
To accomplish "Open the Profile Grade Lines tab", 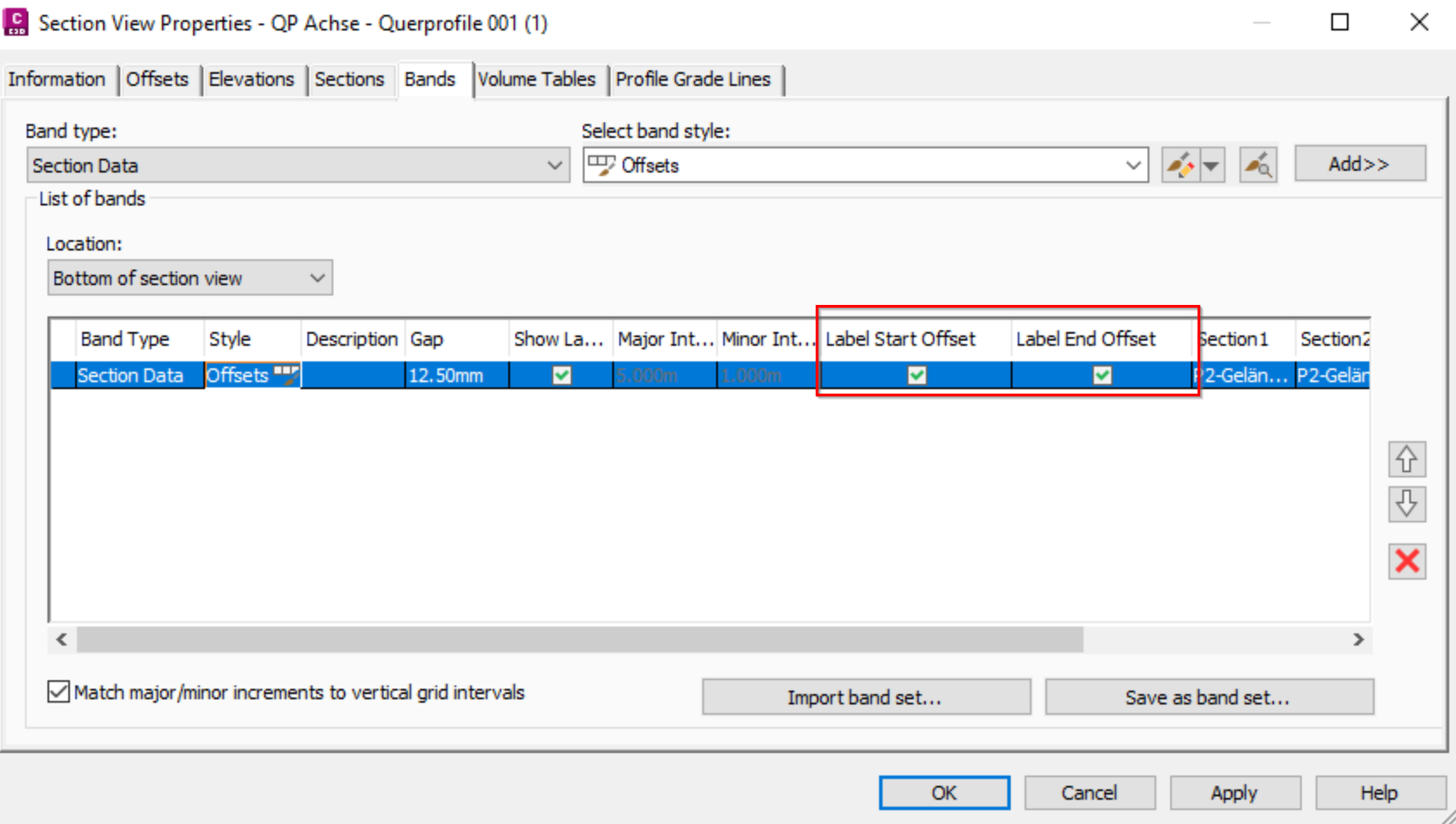I will pyautogui.click(x=693, y=80).
